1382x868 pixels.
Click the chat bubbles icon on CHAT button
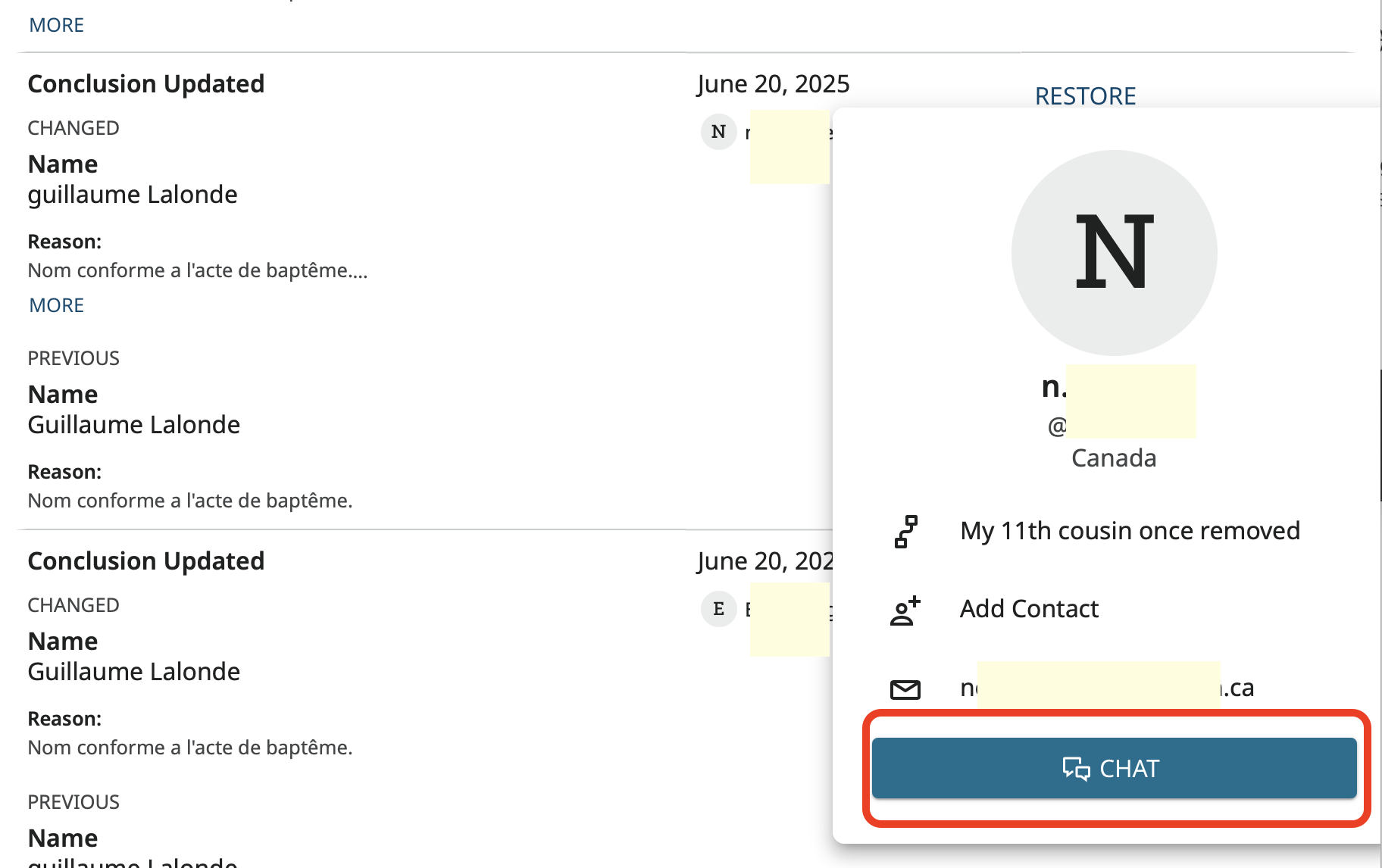click(x=1076, y=769)
